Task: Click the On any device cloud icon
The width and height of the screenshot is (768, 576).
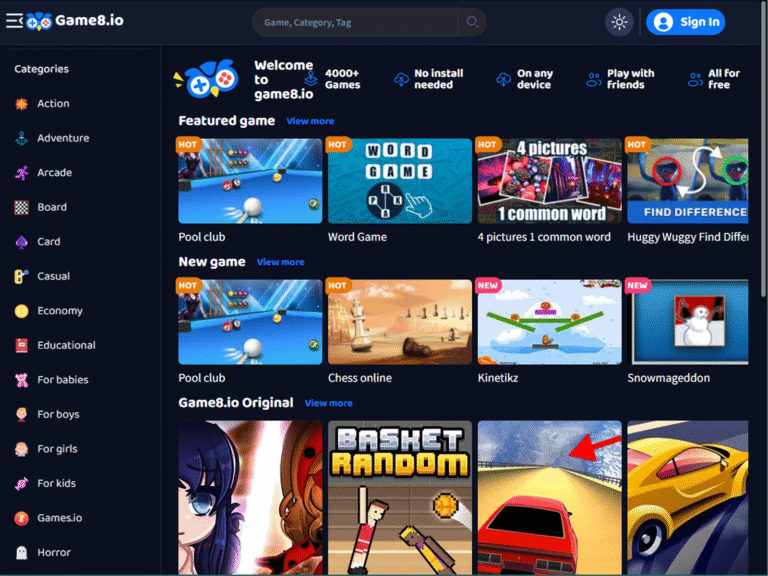Action: tap(504, 79)
